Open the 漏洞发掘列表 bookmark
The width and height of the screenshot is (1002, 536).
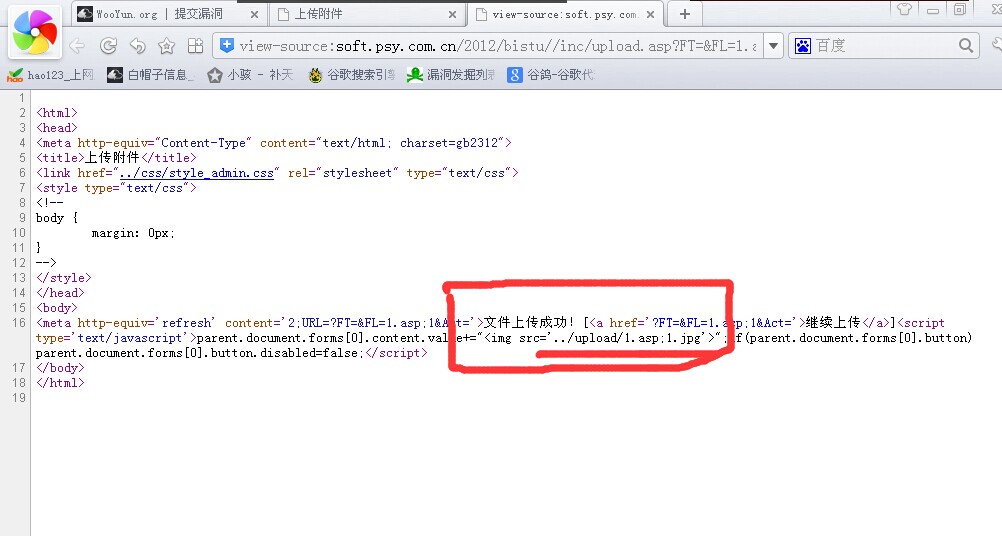(451, 75)
